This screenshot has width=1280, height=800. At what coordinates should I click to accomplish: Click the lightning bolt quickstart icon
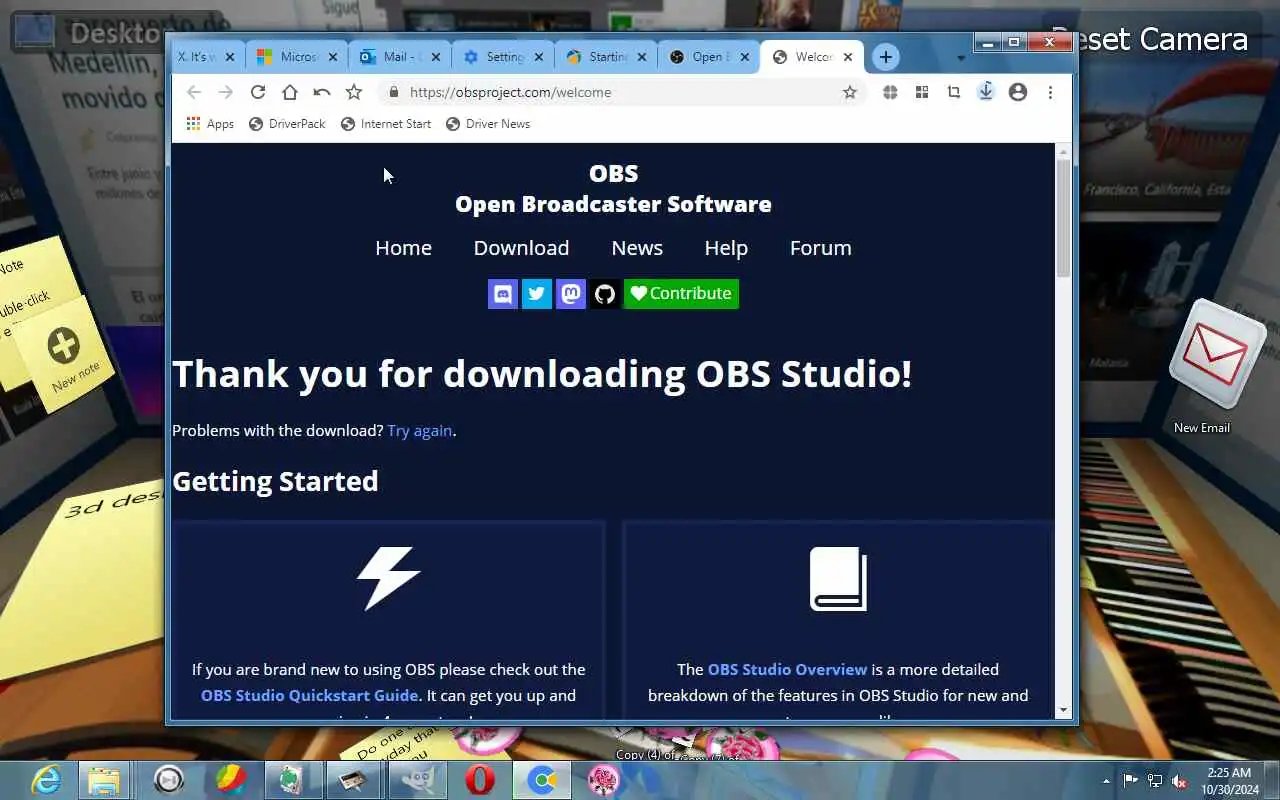coord(388,578)
